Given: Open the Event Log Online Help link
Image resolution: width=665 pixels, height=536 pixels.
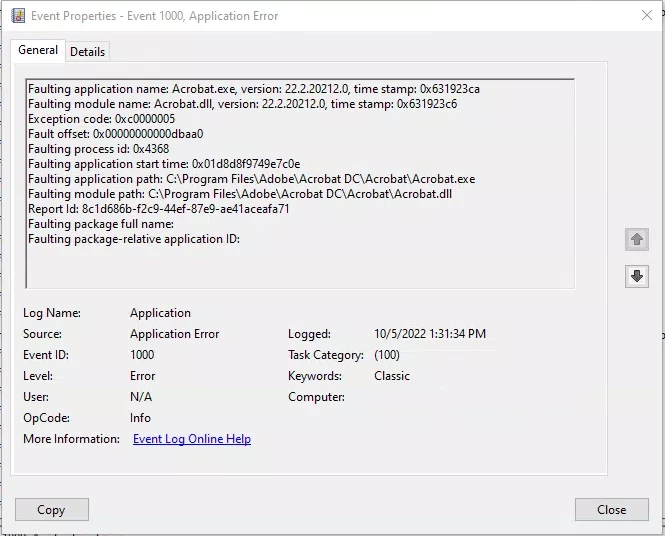Looking at the screenshot, I should [192, 439].
